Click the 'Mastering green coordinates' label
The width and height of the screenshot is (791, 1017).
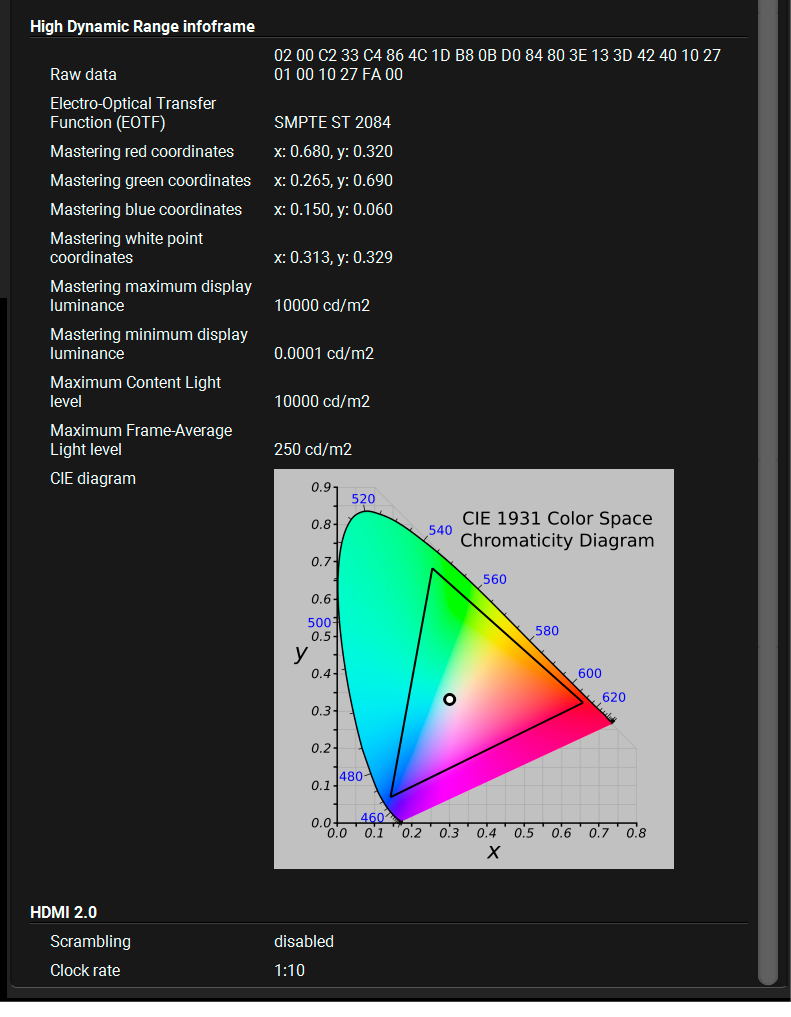click(x=150, y=180)
